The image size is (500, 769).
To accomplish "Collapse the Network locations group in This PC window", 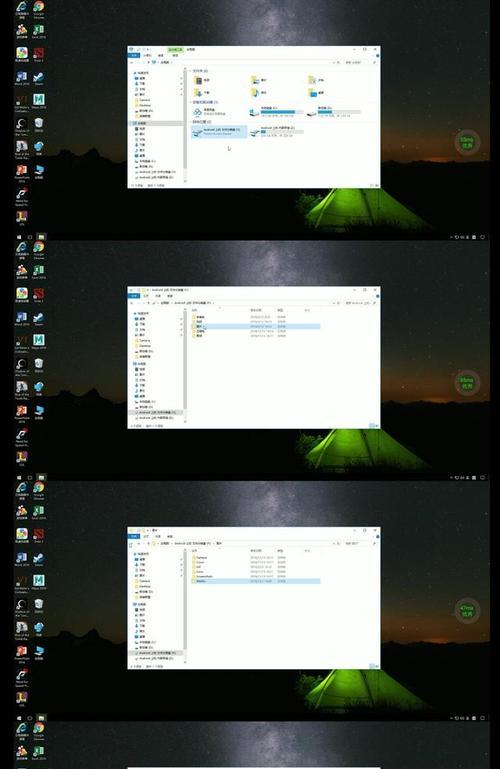I will (x=201, y=122).
